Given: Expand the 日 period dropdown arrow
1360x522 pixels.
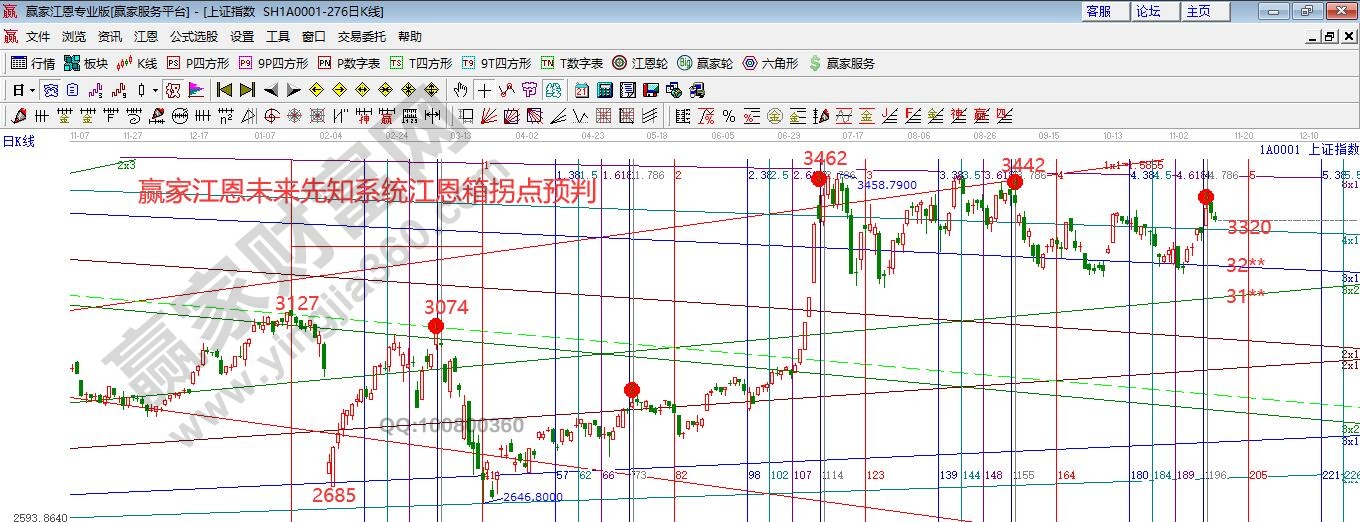Looking at the screenshot, I should pos(33,90).
